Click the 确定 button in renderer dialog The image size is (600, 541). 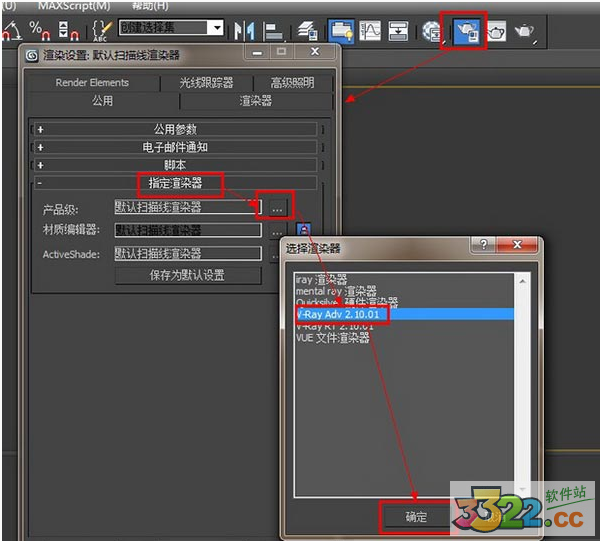[415, 516]
